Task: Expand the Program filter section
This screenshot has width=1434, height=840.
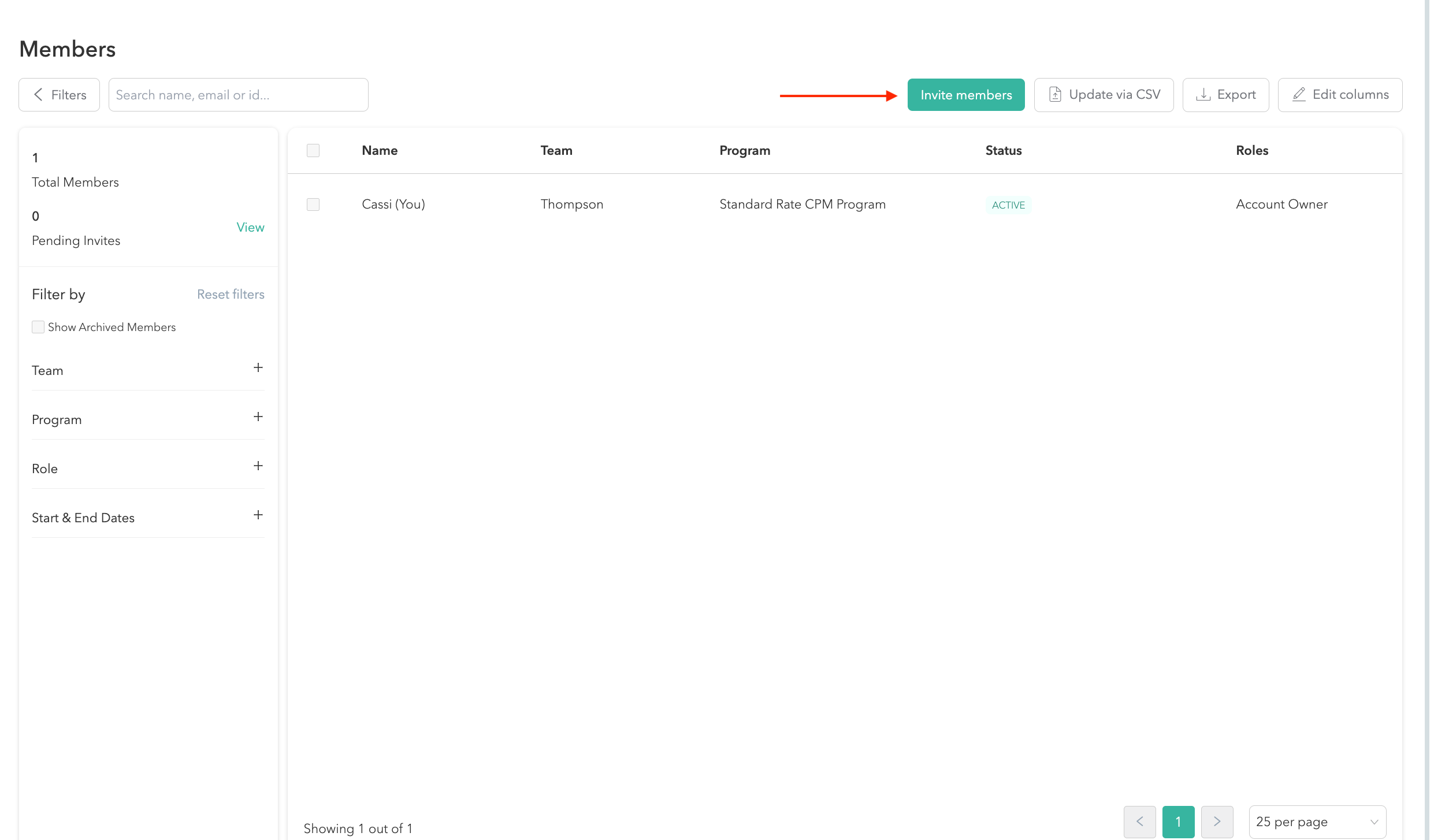Action: (258, 417)
